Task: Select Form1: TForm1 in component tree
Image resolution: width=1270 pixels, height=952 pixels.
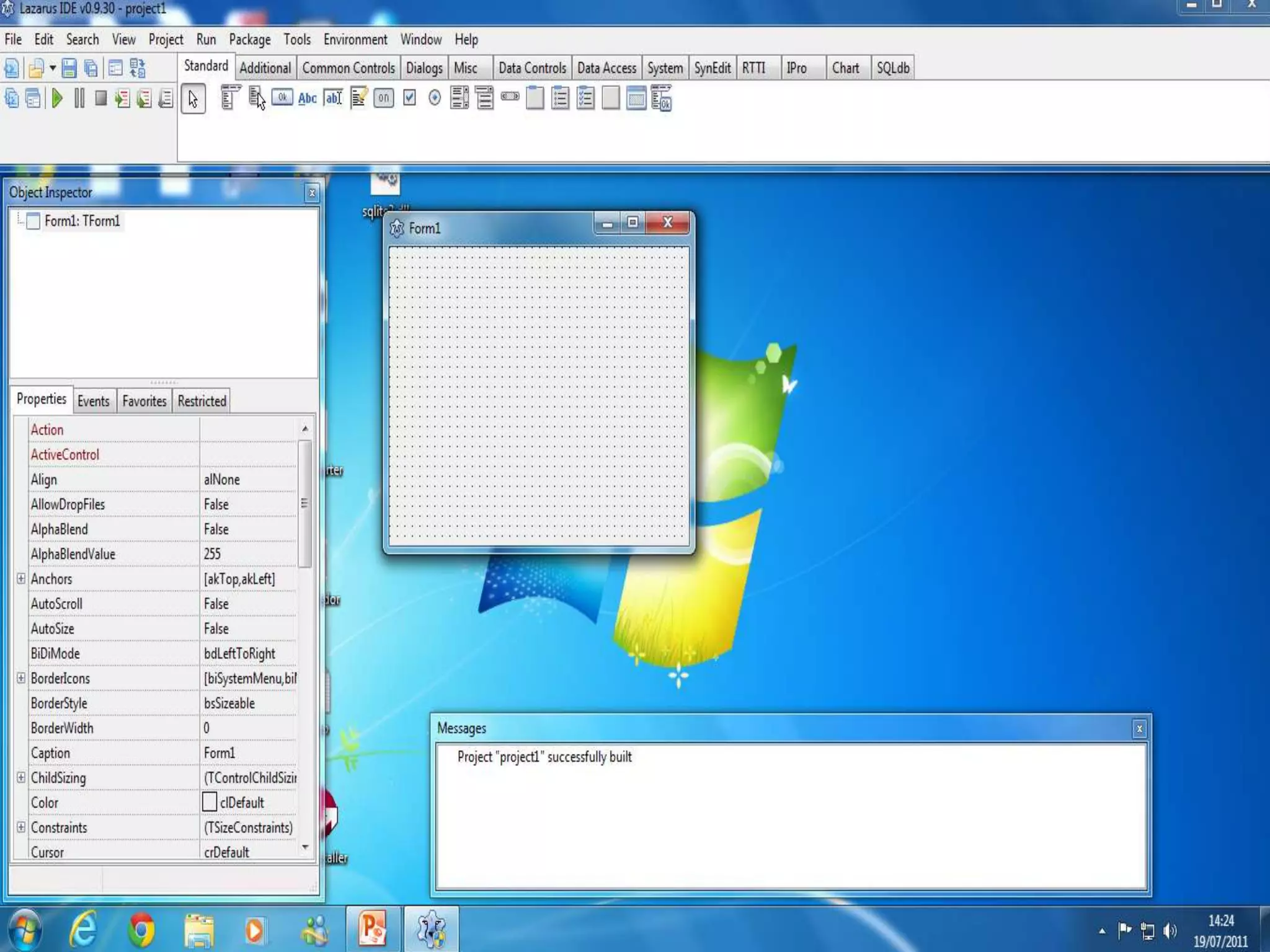Action: 81,221
